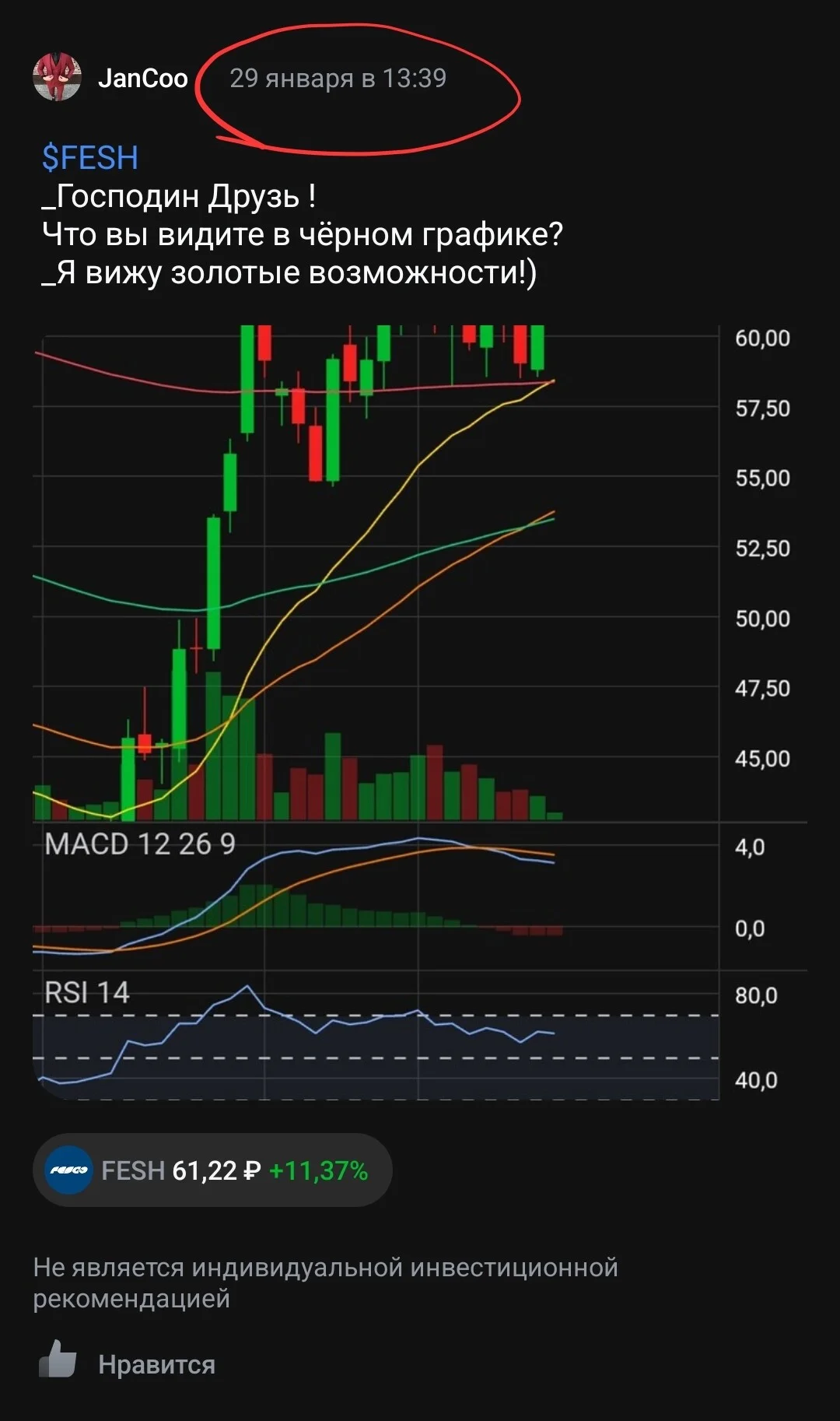Open the FESH stock chip button
Viewport: 840px width, 1421px height.
[212, 1170]
